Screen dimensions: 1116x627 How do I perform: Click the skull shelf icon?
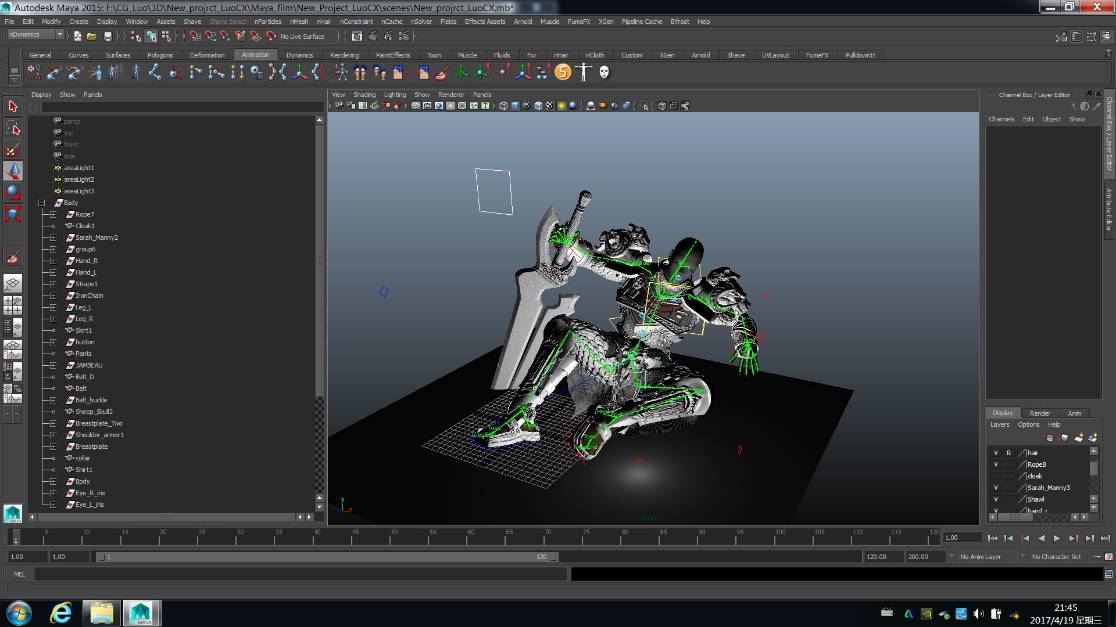[x=605, y=72]
